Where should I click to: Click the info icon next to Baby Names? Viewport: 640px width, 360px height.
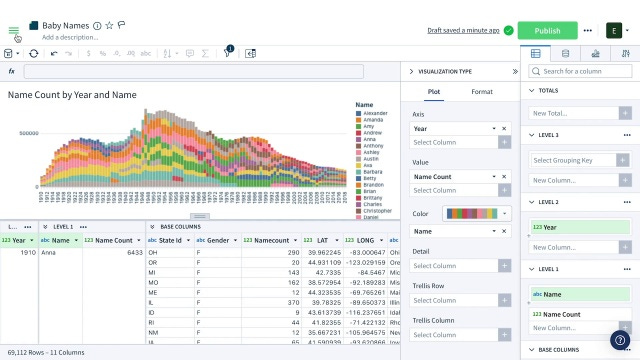97,26
